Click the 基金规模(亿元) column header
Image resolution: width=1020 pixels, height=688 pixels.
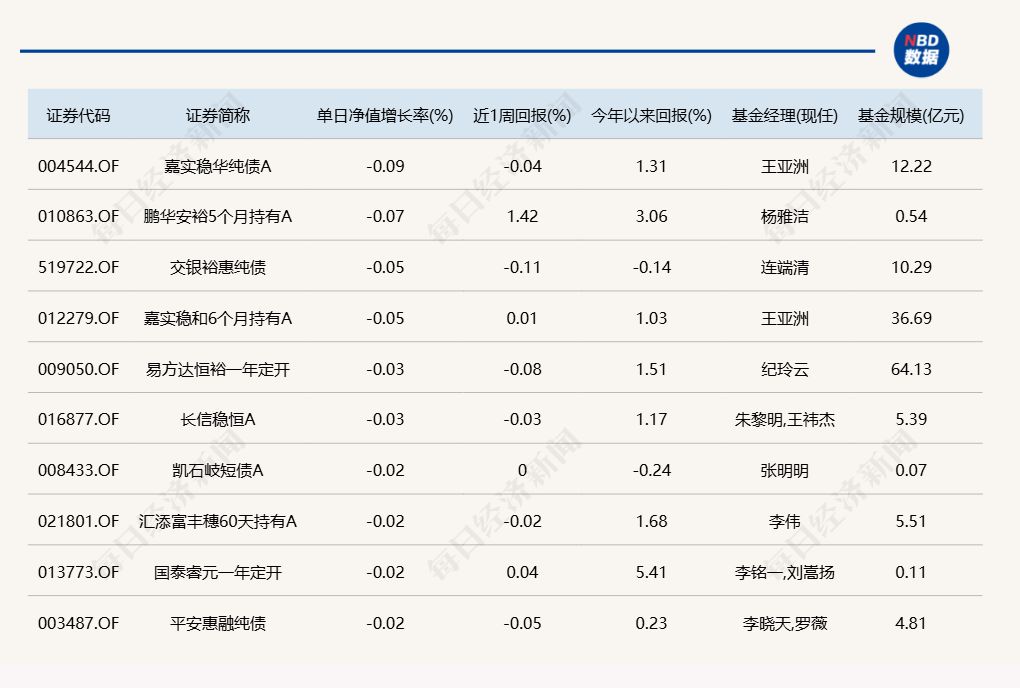(911, 115)
